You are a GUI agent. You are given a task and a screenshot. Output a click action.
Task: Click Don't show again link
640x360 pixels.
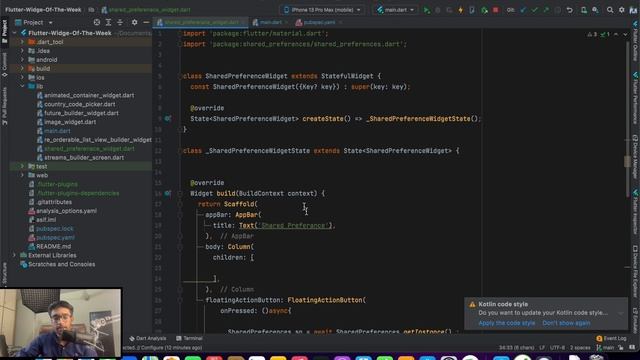pos(566,323)
